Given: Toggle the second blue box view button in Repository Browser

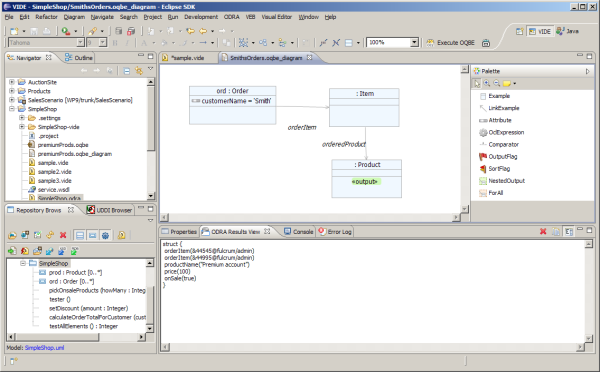Looking at the screenshot, I should pyautogui.click(x=93, y=235).
